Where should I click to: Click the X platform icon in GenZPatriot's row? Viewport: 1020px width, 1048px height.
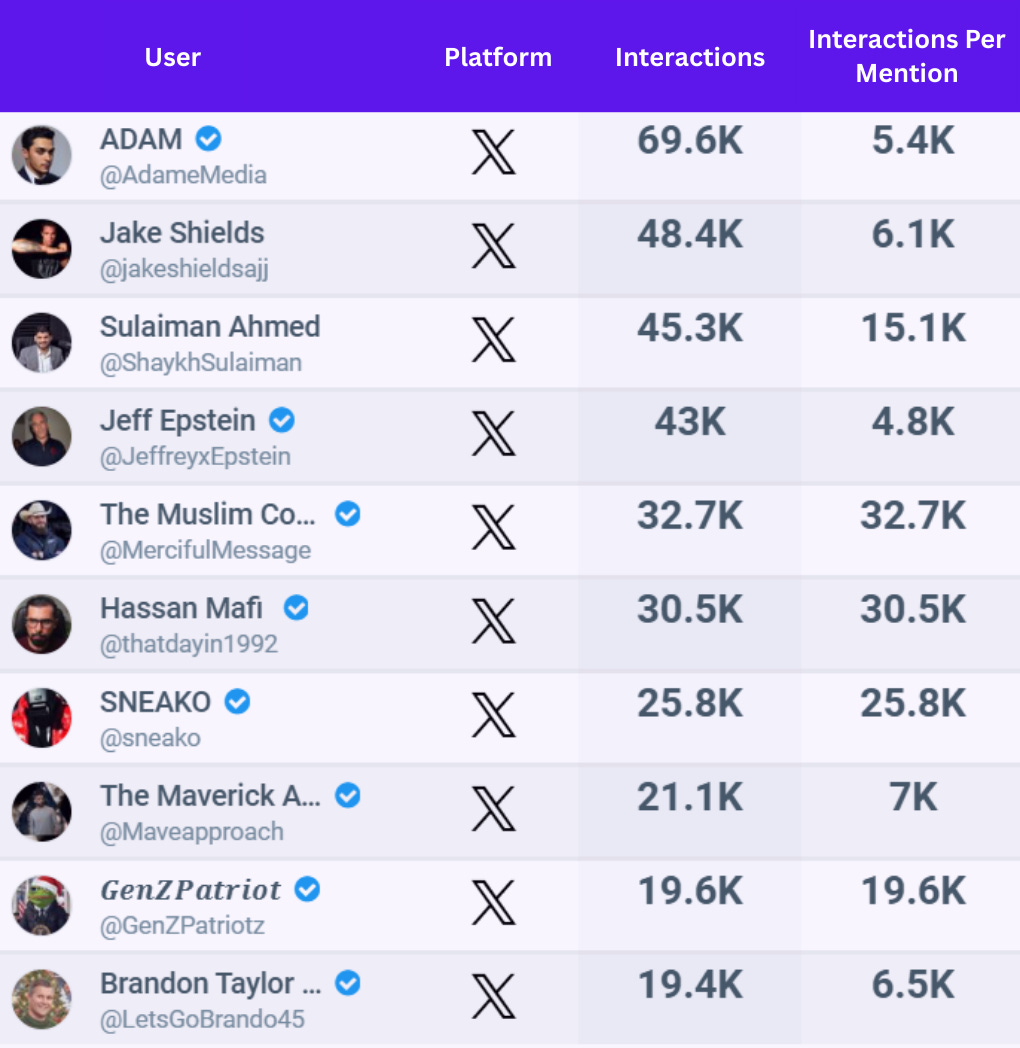pos(493,903)
